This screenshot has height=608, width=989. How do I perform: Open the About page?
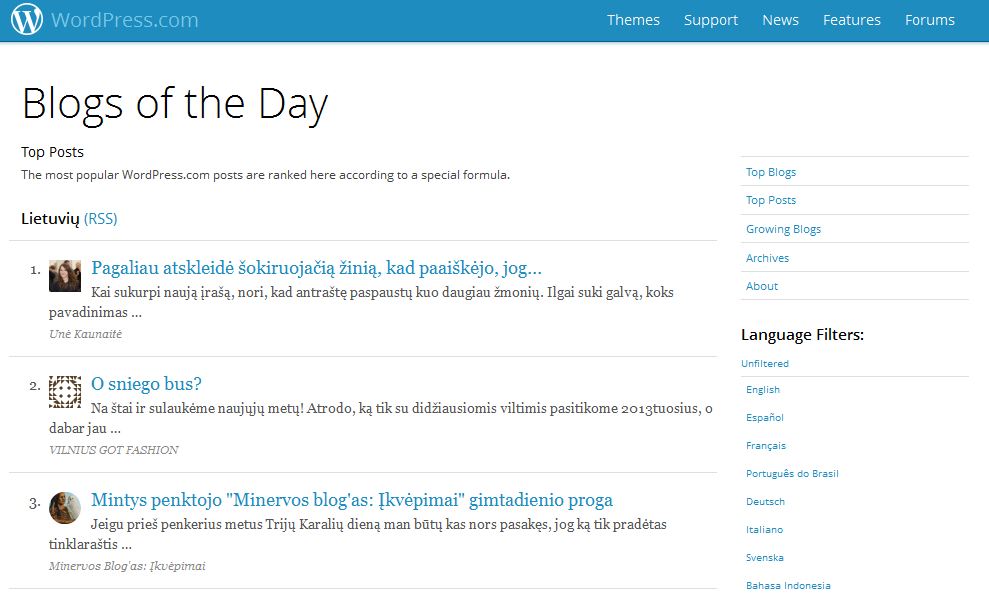[x=761, y=285]
